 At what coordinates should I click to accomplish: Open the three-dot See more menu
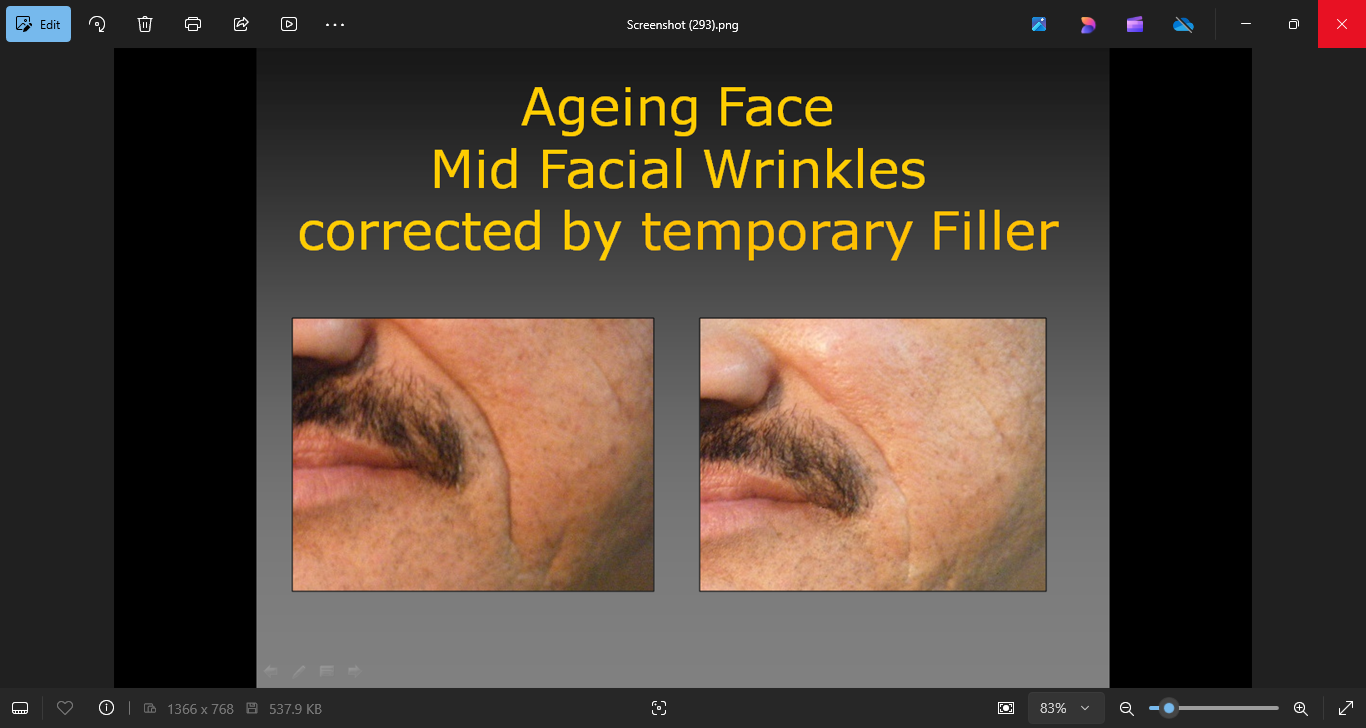[335, 24]
